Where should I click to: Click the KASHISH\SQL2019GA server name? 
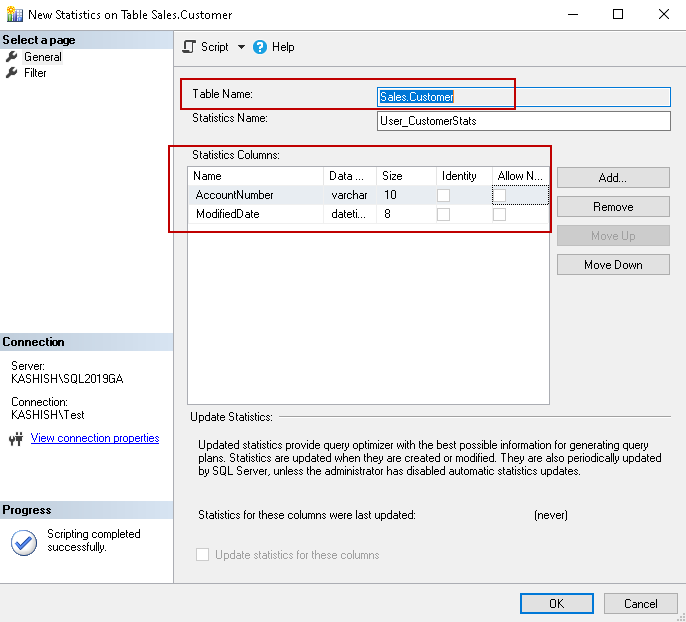pyautogui.click(x=67, y=379)
